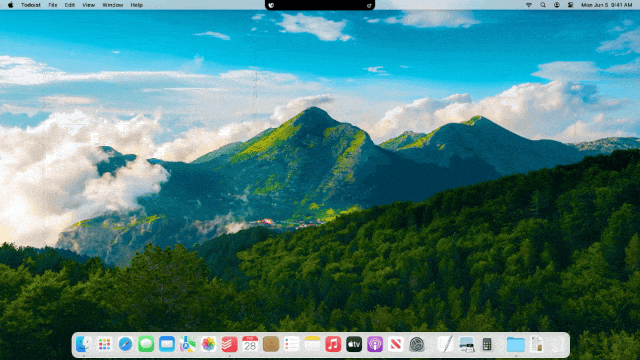Click the red Todoist dock icon

tap(229, 344)
